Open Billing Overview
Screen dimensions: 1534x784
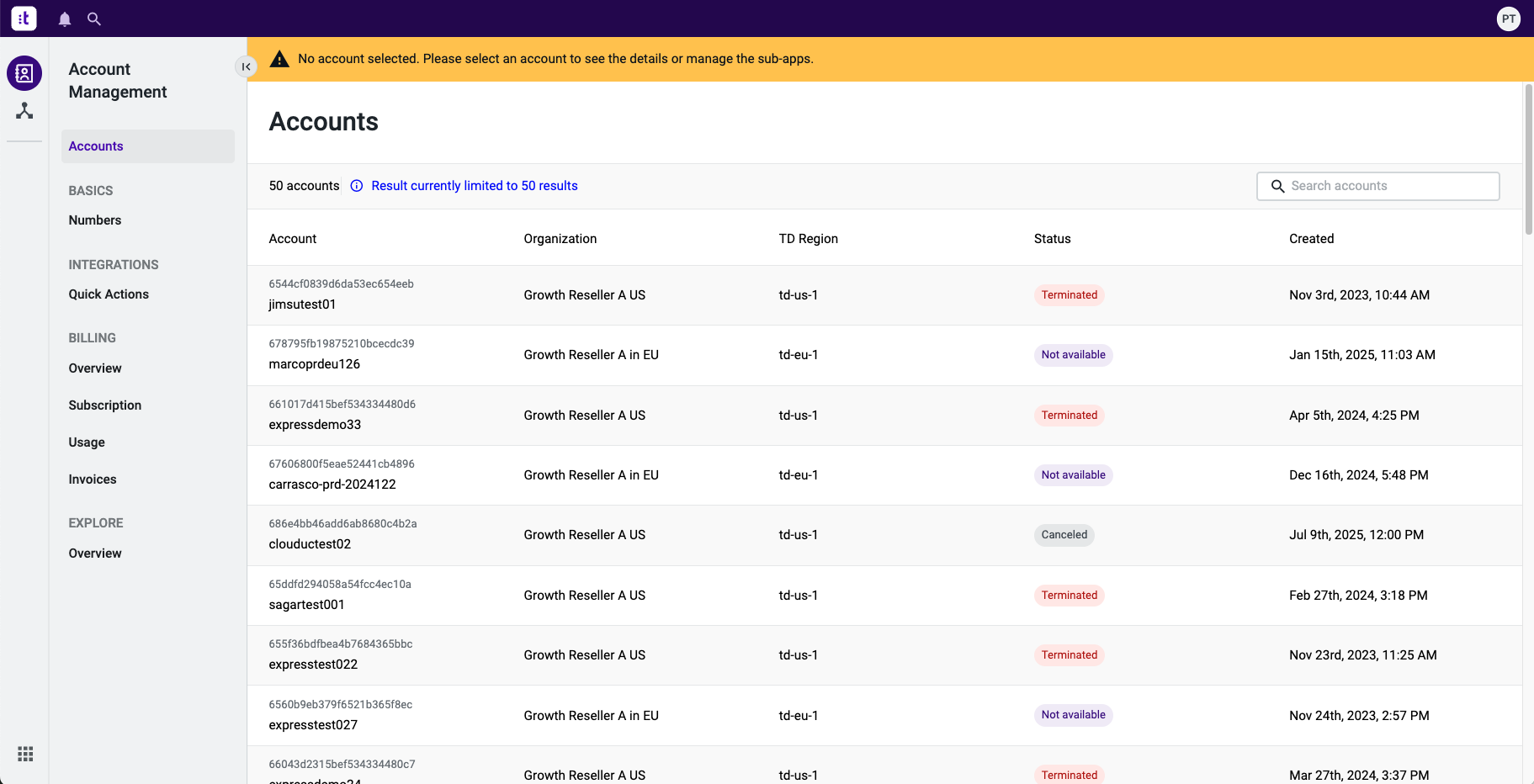coord(95,368)
